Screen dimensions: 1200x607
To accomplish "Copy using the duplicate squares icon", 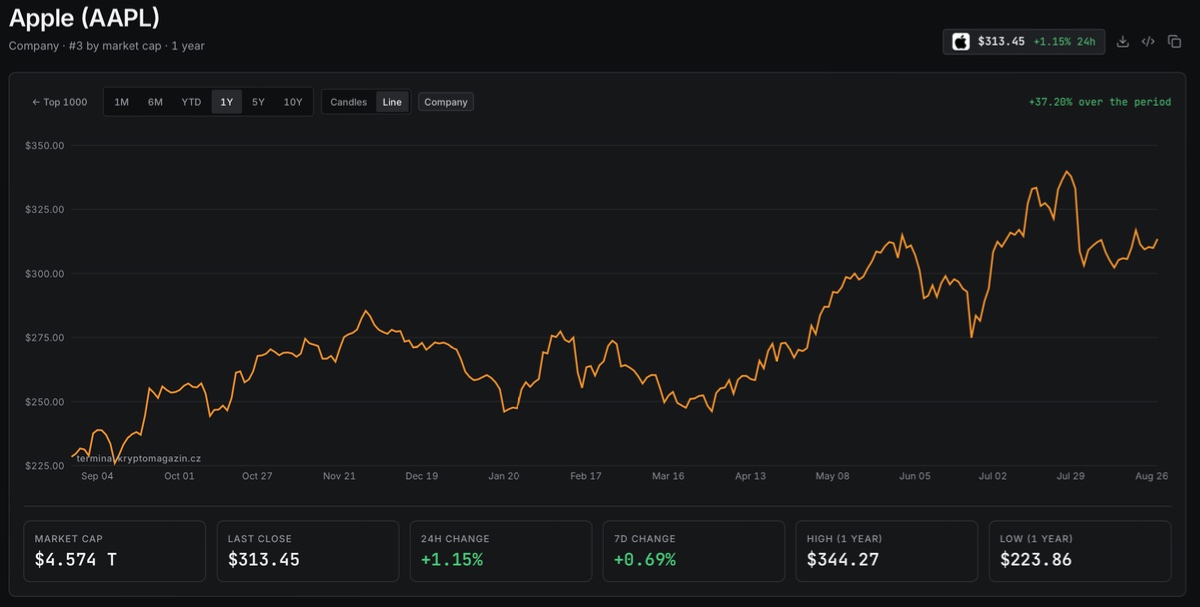I will coord(1175,41).
